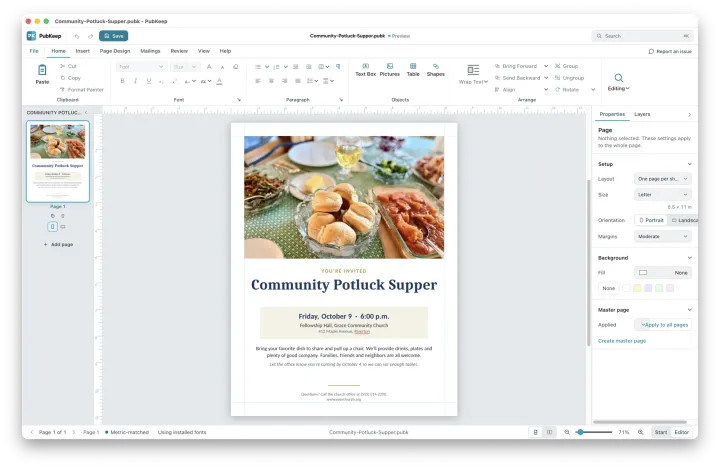The image size is (720, 468).
Task: Open the File menu
Action: tap(34, 51)
